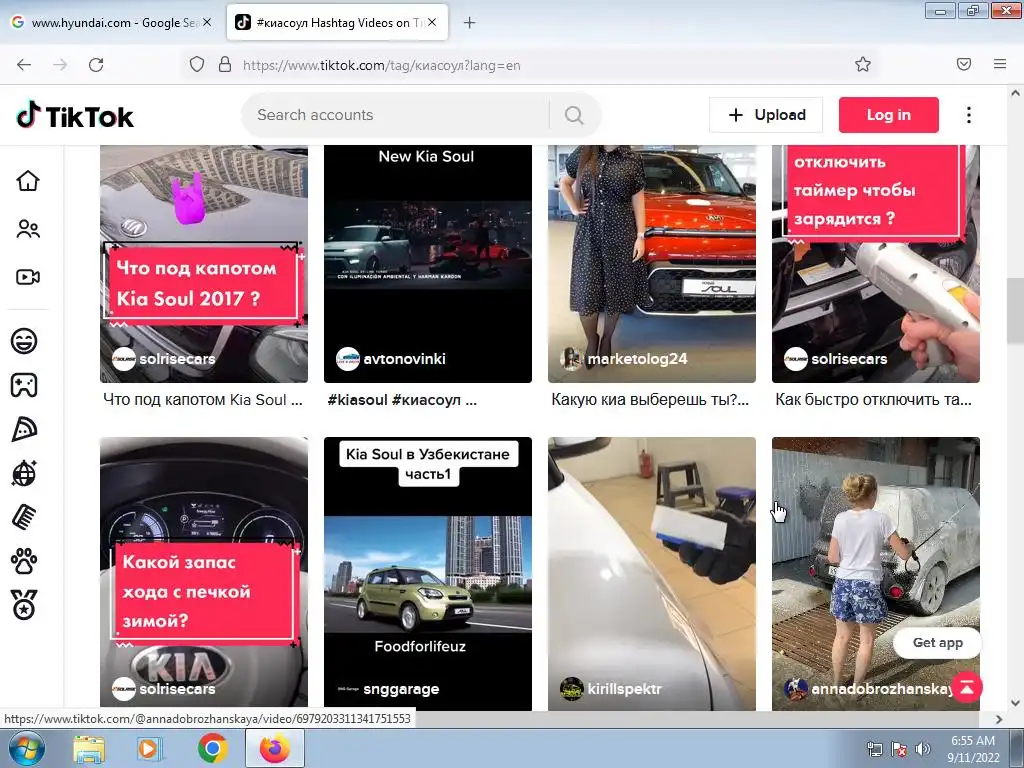Select the #киасоул Hashtag Videos tab

[x=338, y=23]
